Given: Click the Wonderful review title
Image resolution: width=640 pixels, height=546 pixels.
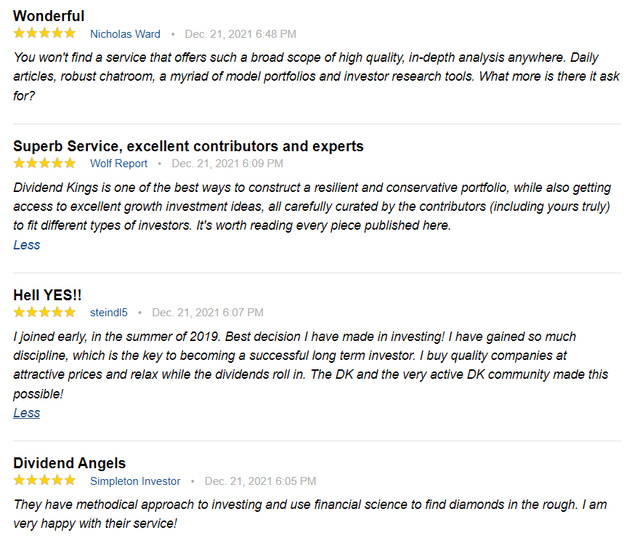Looking at the screenshot, I should (x=49, y=16).
